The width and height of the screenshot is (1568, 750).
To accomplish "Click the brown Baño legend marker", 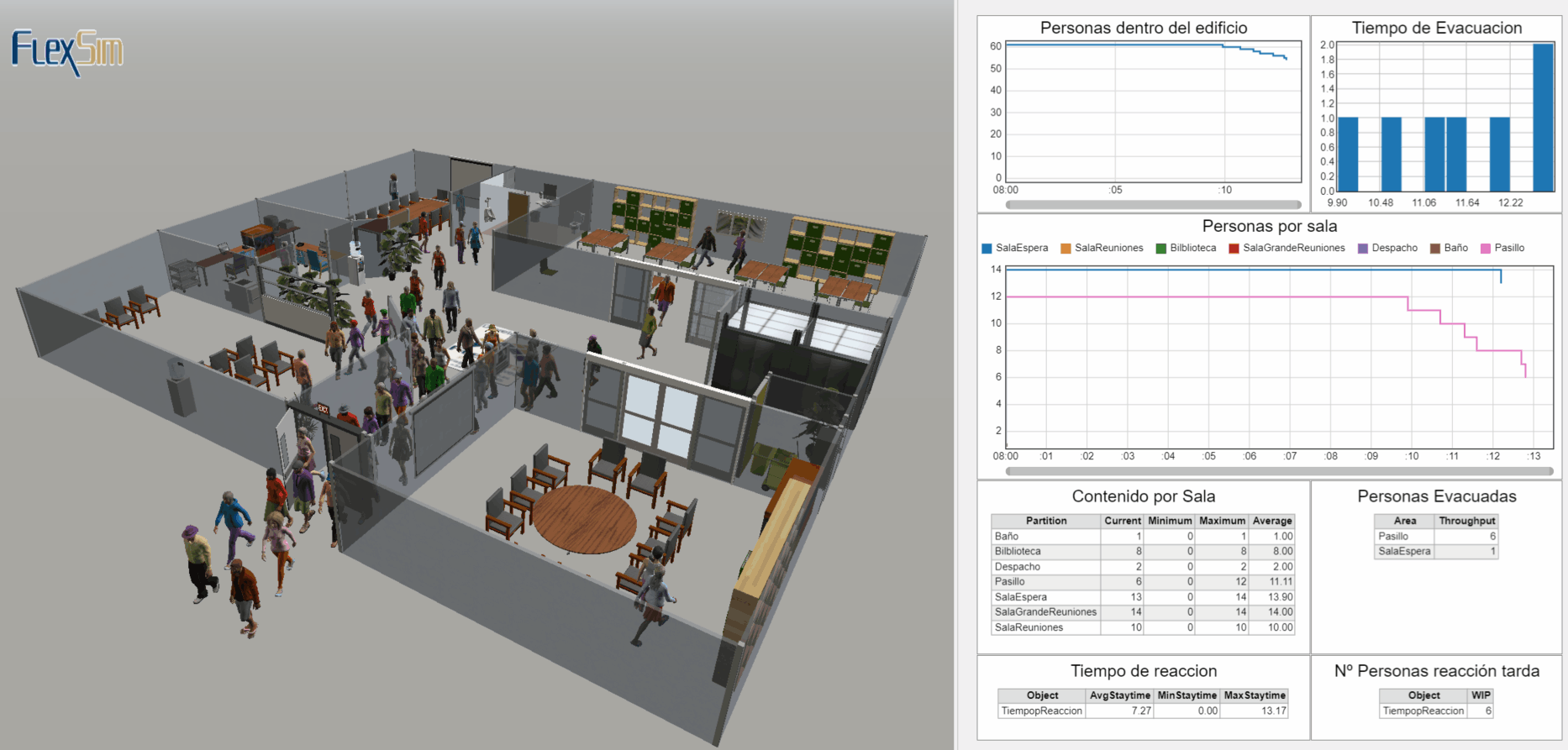I will point(1435,249).
